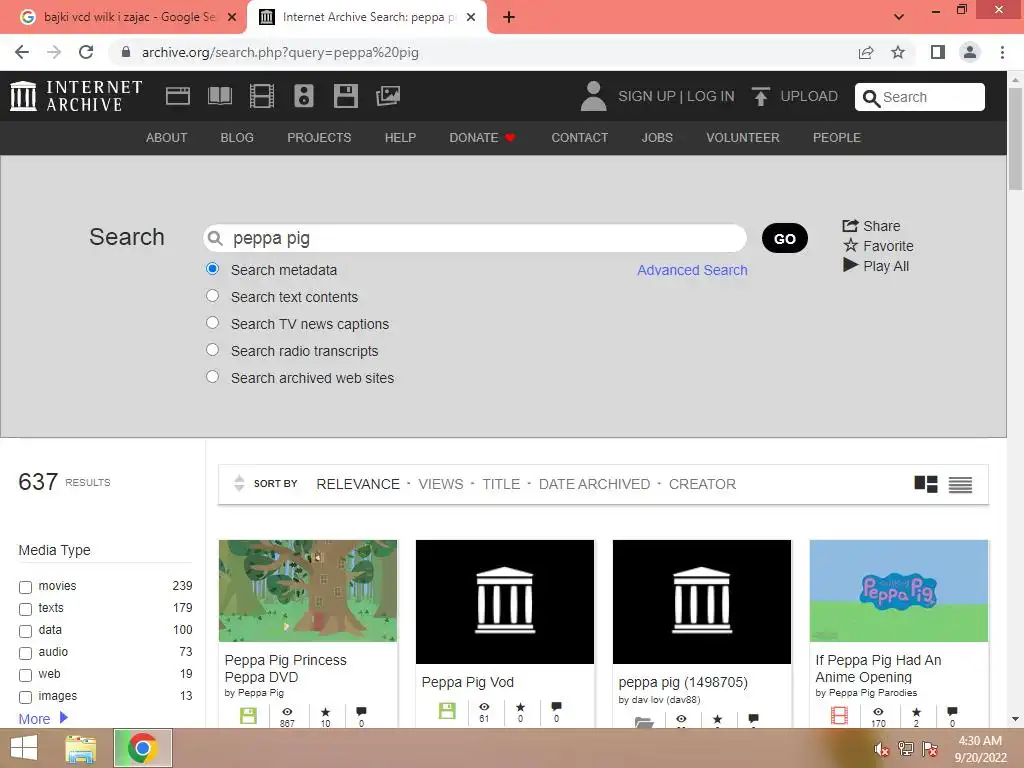This screenshot has height=768, width=1024.
Task: Switch to list view layout icon
Action: (960, 484)
